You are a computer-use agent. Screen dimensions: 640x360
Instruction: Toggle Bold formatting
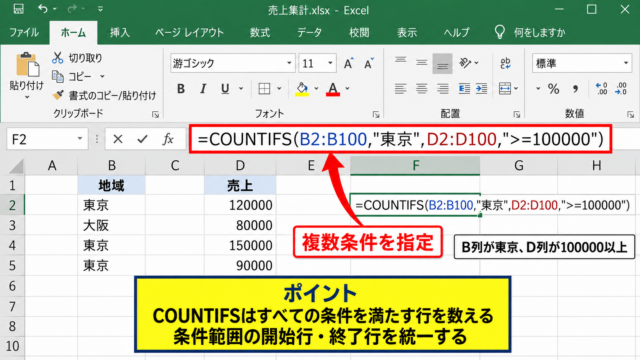click(181, 89)
